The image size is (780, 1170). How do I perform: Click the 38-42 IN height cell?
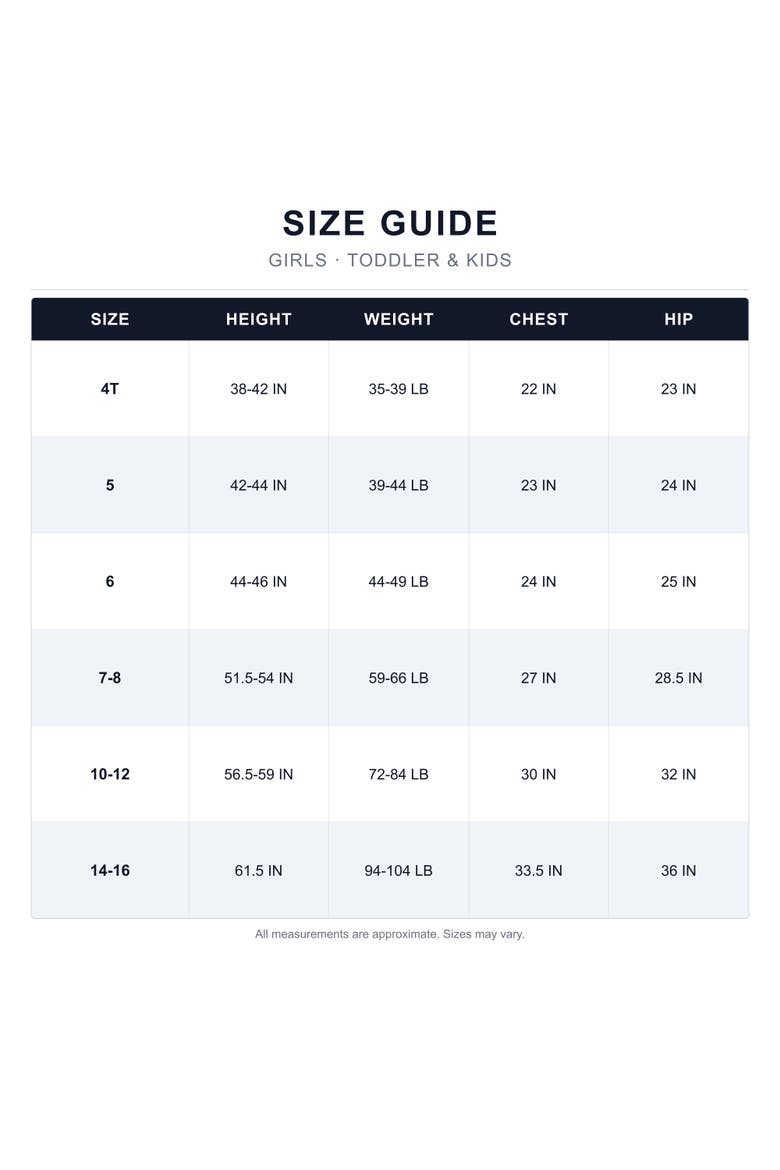tap(258, 389)
